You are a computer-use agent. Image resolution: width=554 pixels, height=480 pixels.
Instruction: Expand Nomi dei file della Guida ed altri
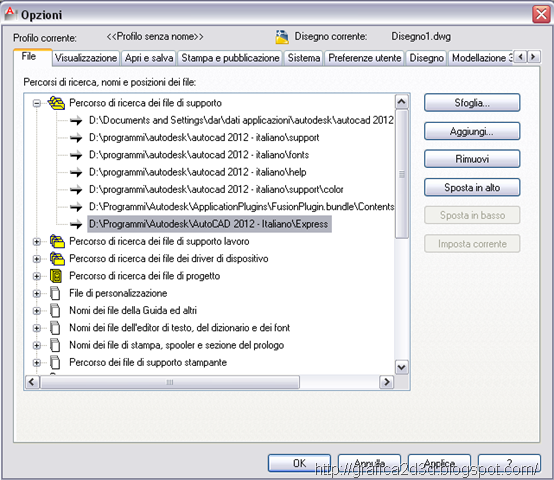pyautogui.click(x=36, y=311)
